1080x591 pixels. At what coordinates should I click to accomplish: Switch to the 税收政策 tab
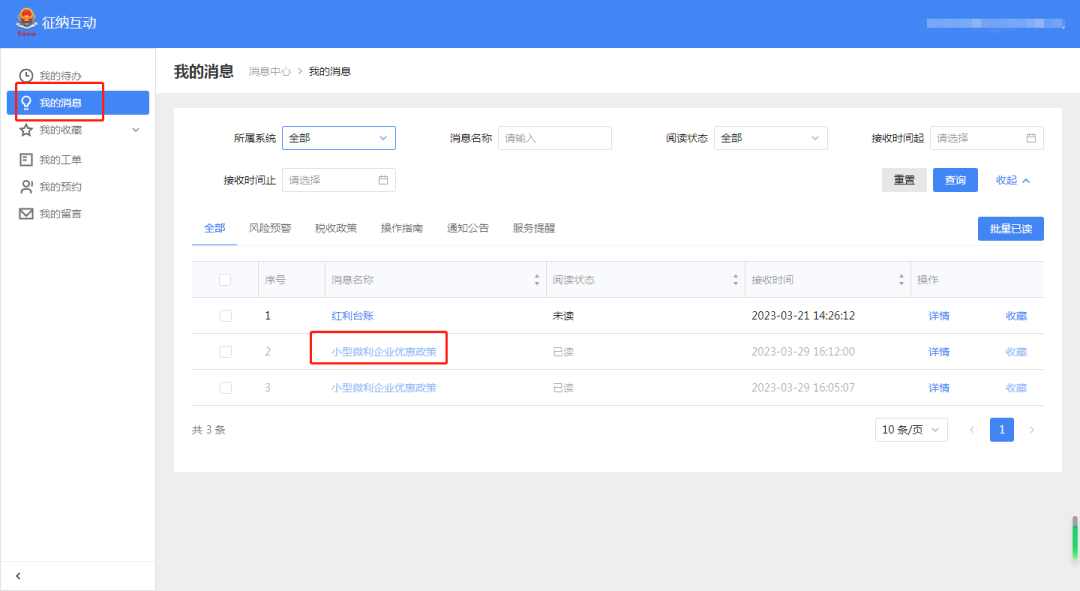tap(335, 228)
